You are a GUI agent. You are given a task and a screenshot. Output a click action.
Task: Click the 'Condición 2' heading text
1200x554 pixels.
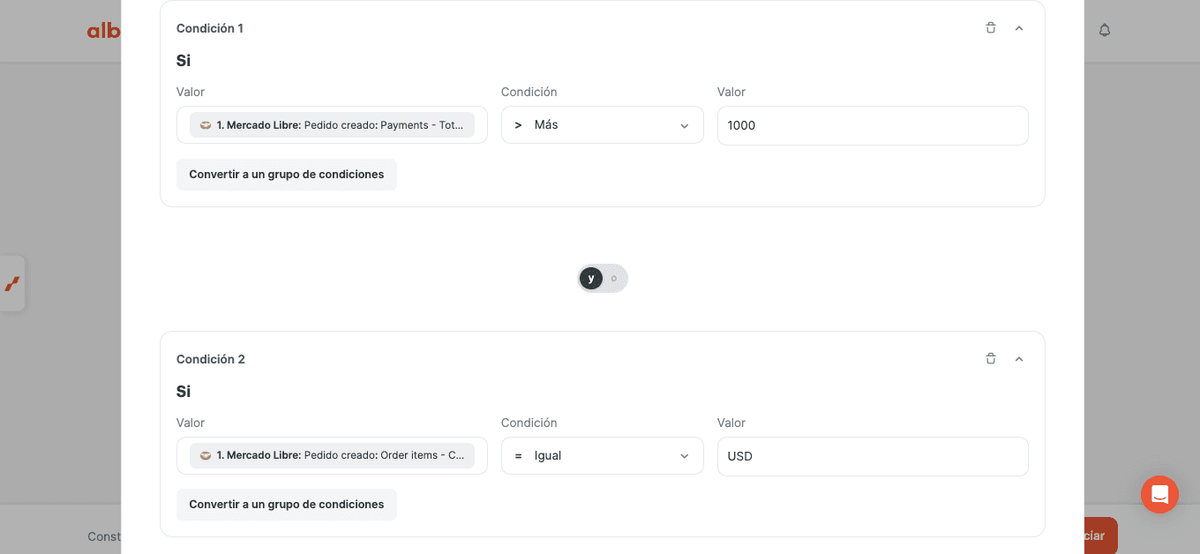(x=210, y=359)
